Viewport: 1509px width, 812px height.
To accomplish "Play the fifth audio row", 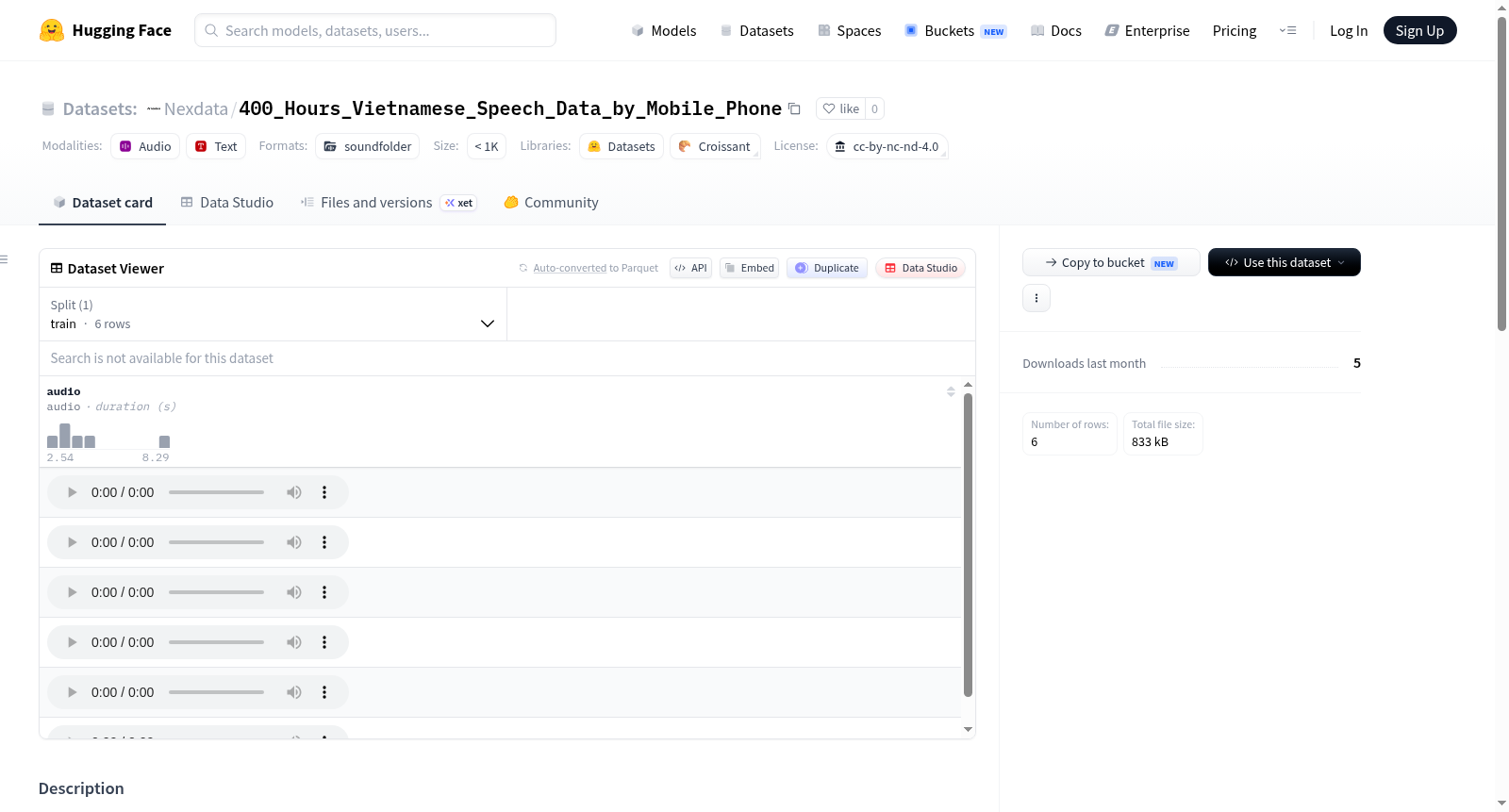I will point(72,692).
